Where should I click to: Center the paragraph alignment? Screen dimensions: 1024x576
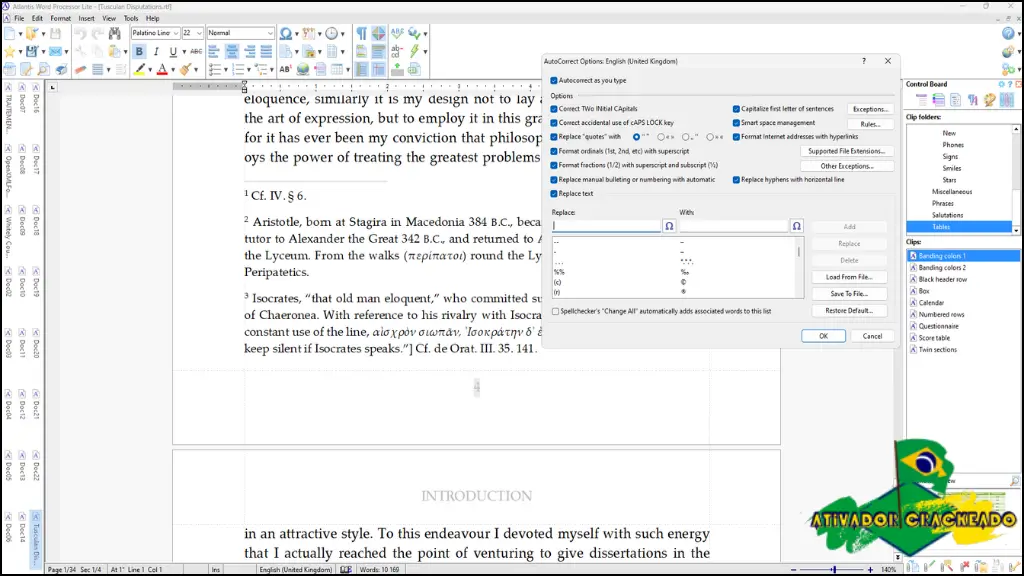tap(232, 51)
